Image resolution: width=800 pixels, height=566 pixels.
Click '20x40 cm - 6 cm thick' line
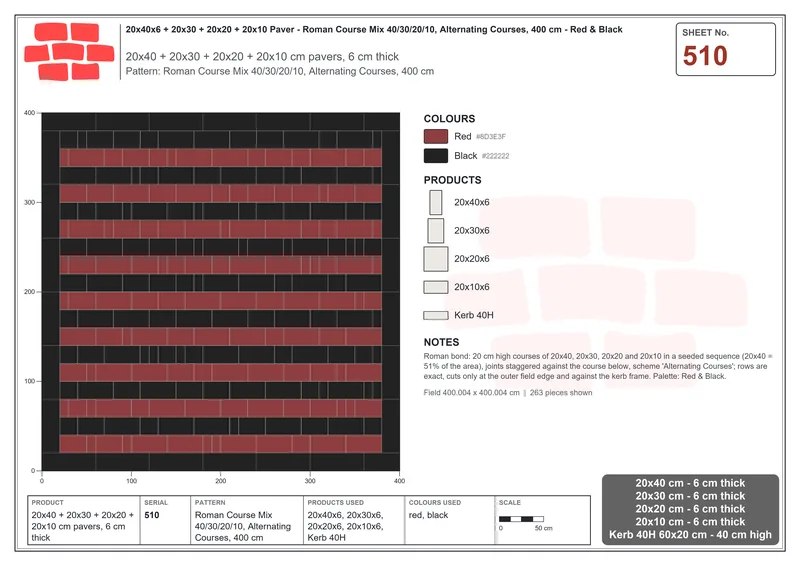690,483
